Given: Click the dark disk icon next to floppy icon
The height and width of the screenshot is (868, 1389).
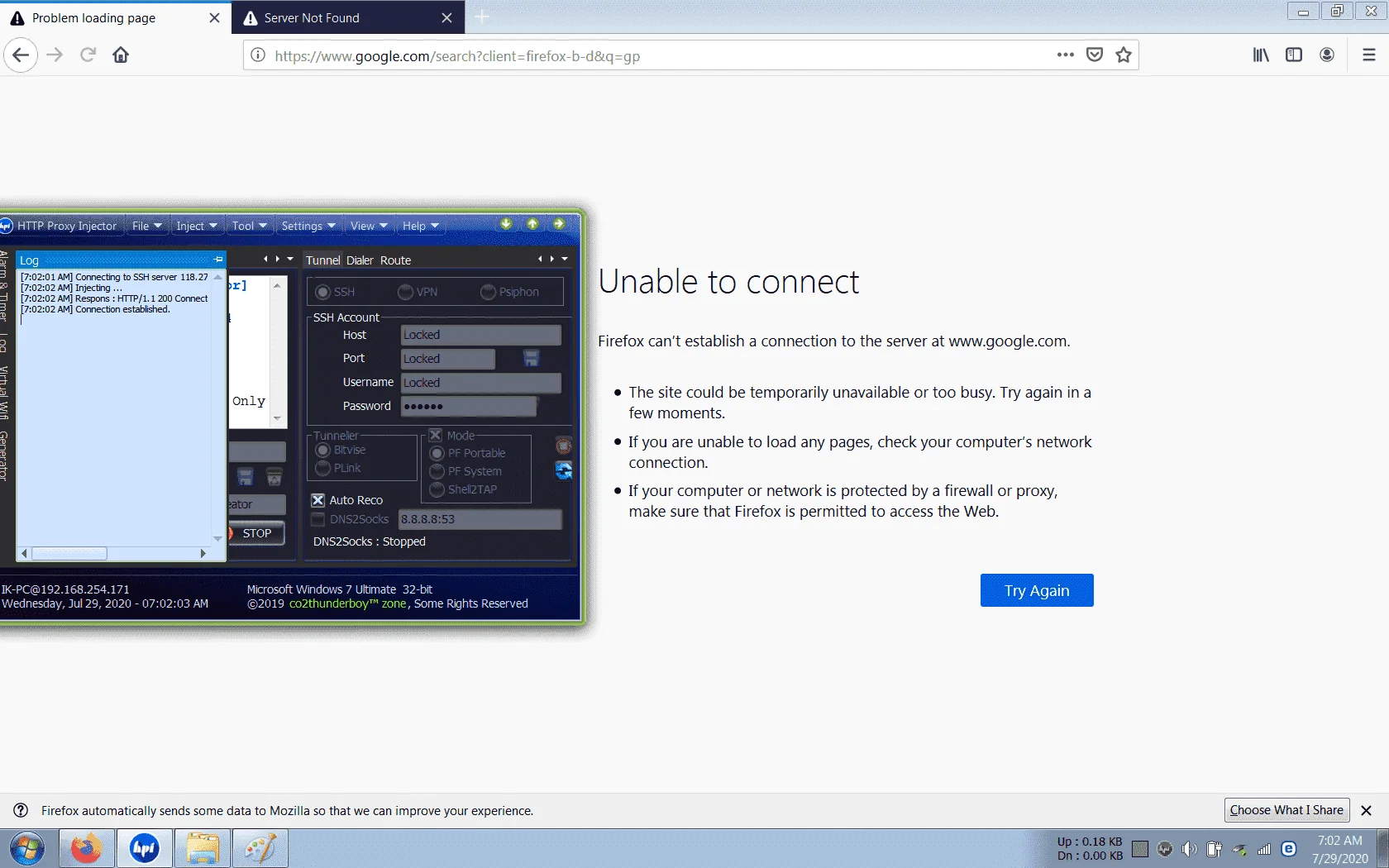Looking at the screenshot, I should 274,477.
